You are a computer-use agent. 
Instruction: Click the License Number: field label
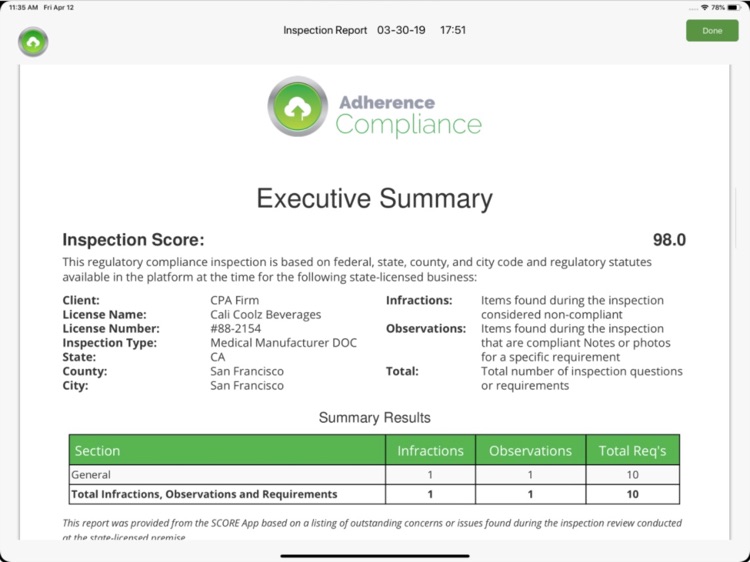[111, 329]
